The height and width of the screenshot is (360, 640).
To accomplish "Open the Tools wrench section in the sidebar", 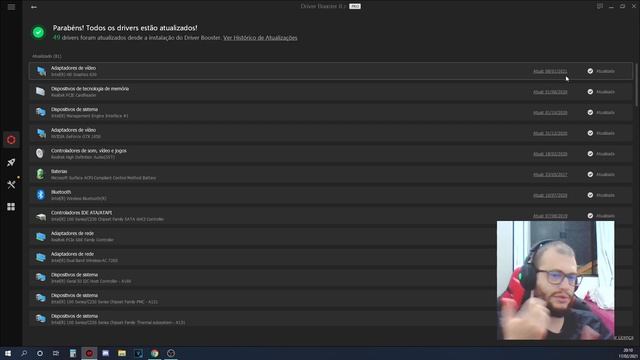I will [x=11, y=184].
